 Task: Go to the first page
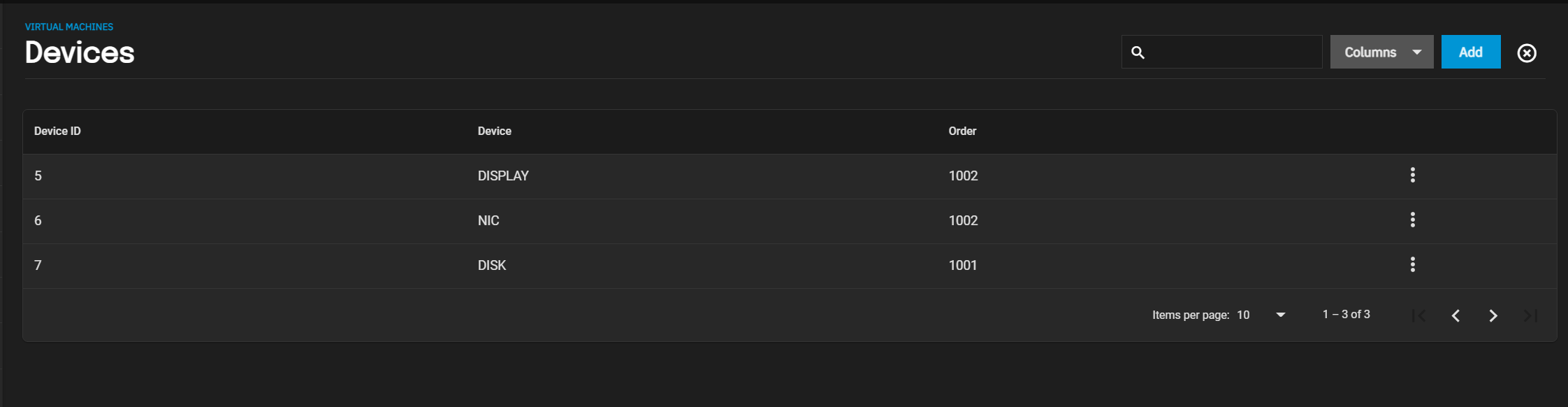[x=1418, y=315]
